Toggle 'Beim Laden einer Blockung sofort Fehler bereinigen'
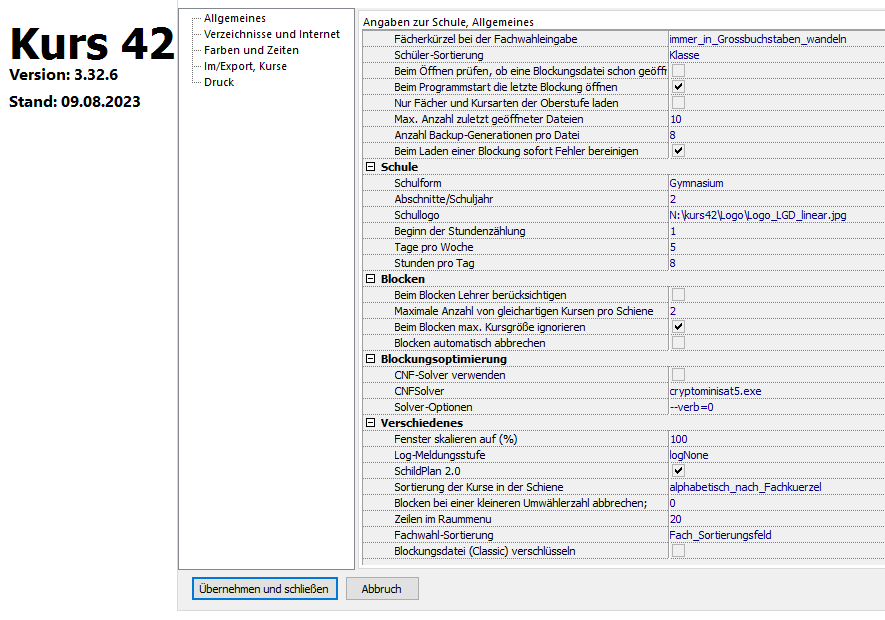This screenshot has height=620, width=885. 678,151
